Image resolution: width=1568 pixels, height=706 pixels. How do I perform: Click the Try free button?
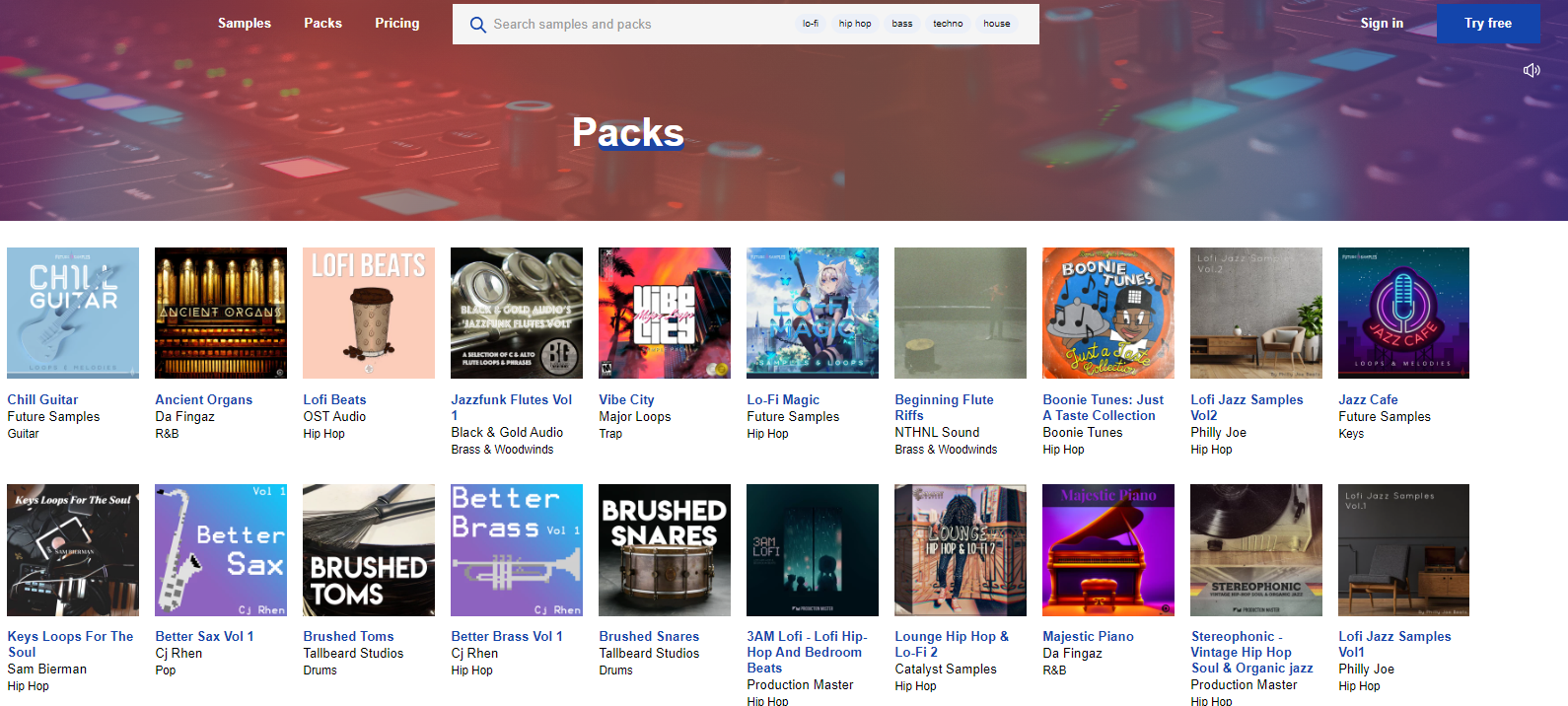tap(1487, 23)
